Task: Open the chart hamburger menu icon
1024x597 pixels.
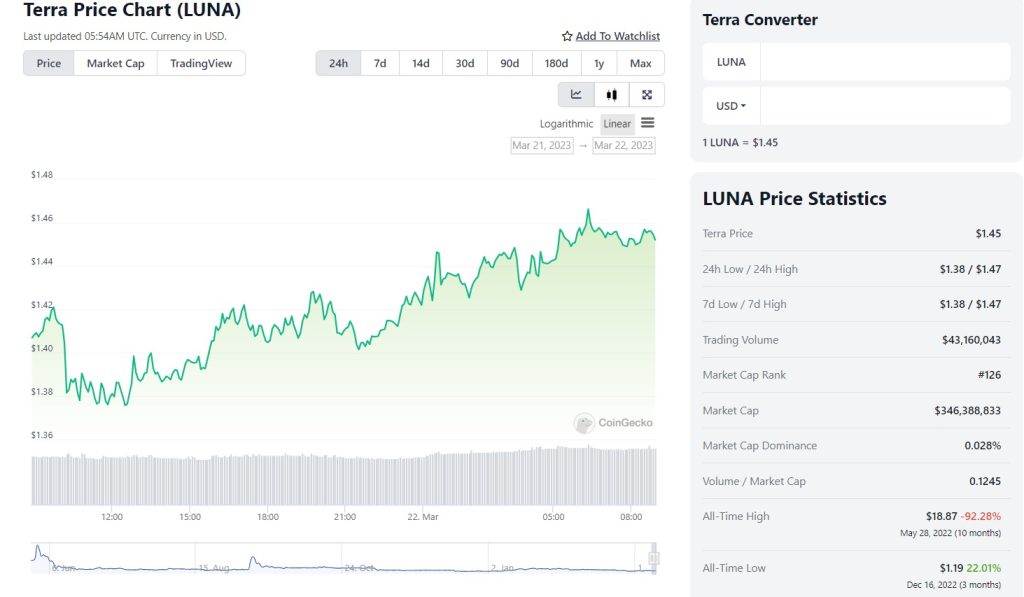Action: coord(647,123)
